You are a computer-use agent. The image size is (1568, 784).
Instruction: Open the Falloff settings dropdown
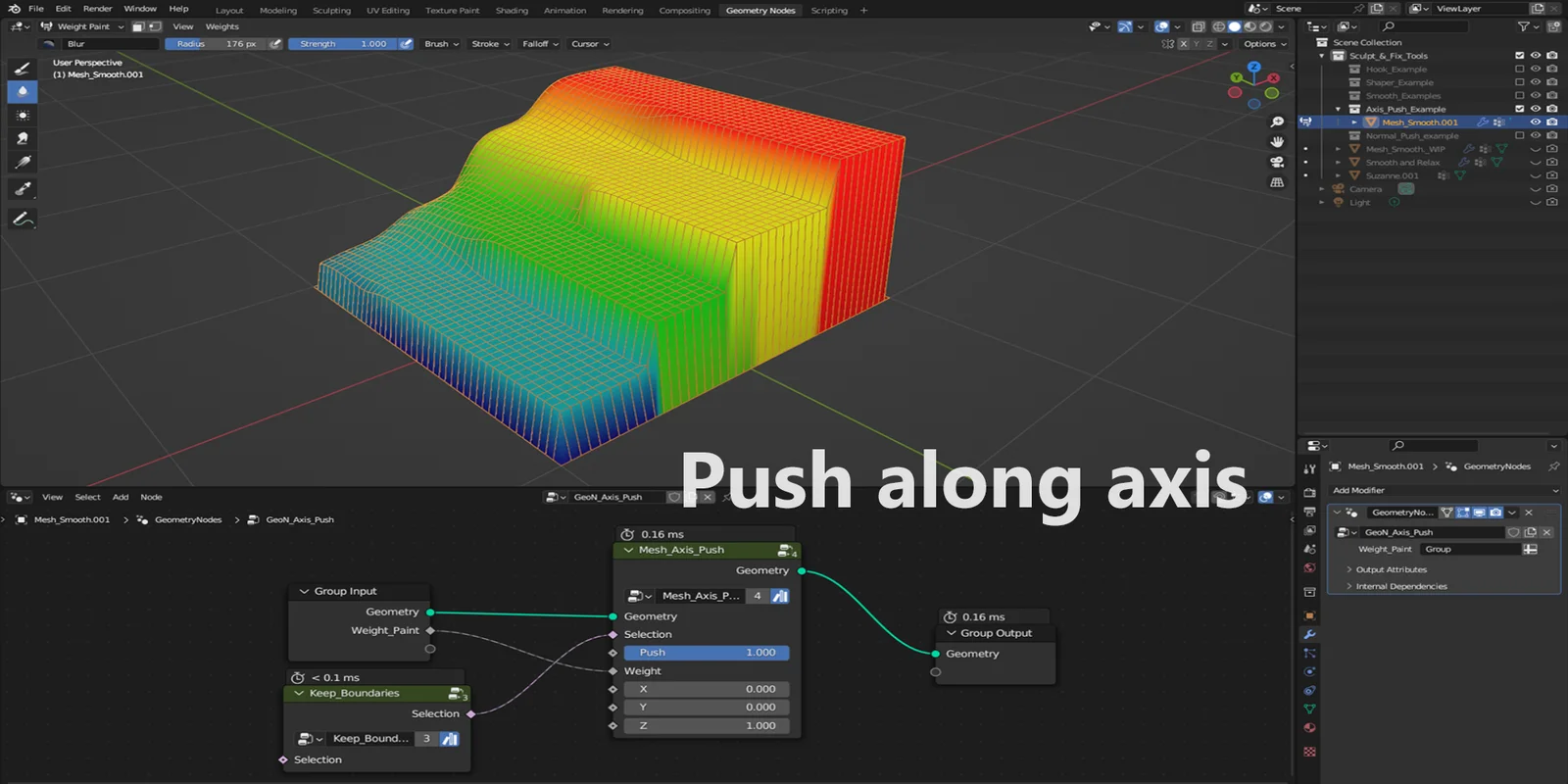pos(540,44)
